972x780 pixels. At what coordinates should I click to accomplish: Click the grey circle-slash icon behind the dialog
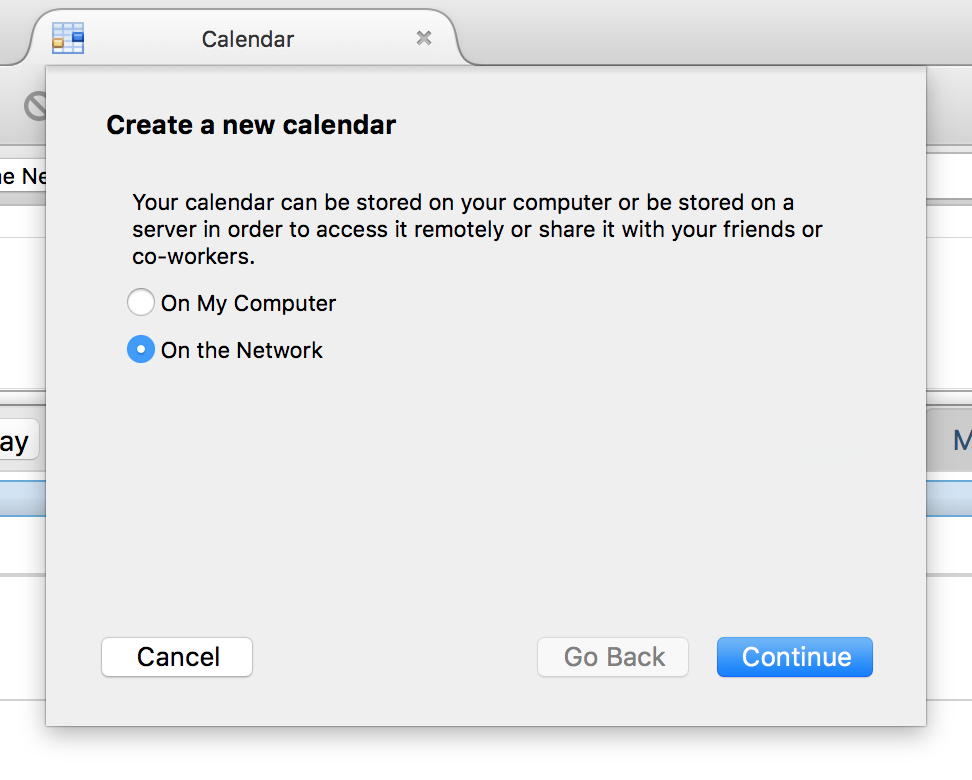point(35,106)
